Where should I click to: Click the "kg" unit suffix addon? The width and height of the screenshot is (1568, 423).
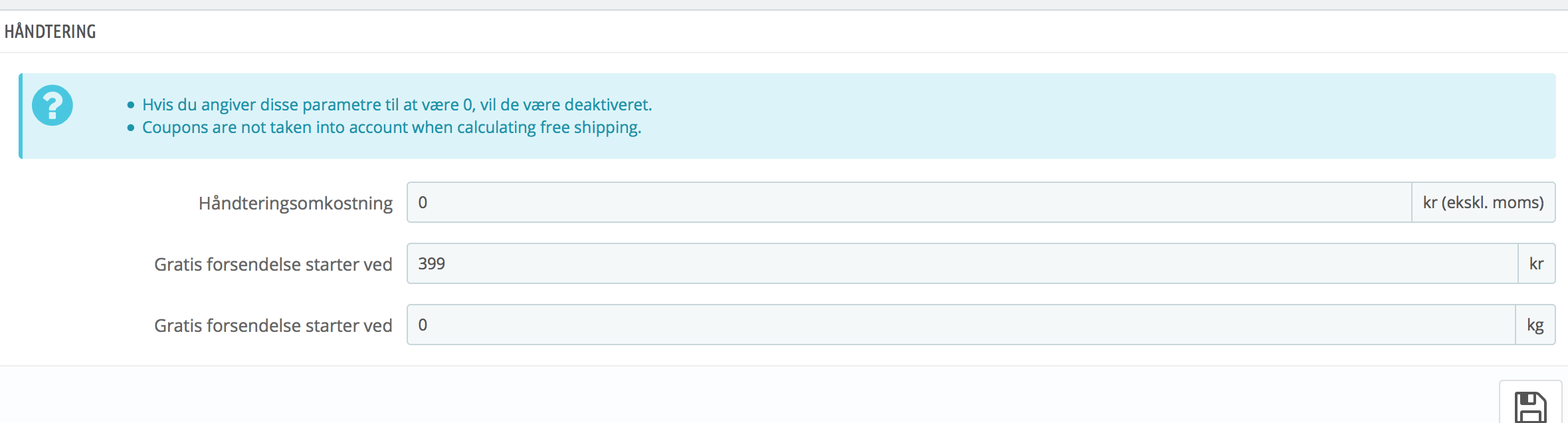1535,325
